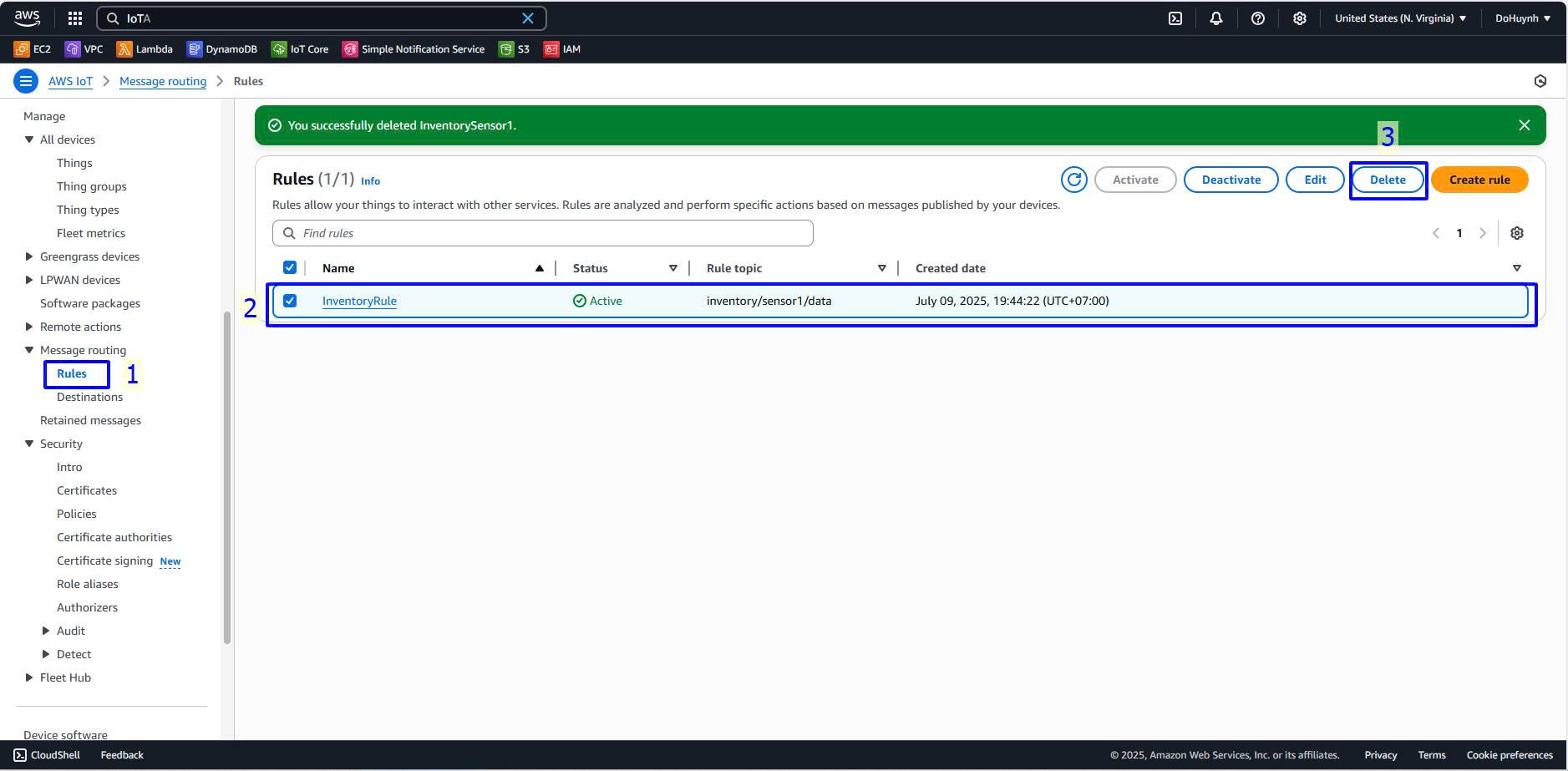Screen dimensions: 1568x771
Task: Clear the search box with X icon
Action: tap(528, 18)
